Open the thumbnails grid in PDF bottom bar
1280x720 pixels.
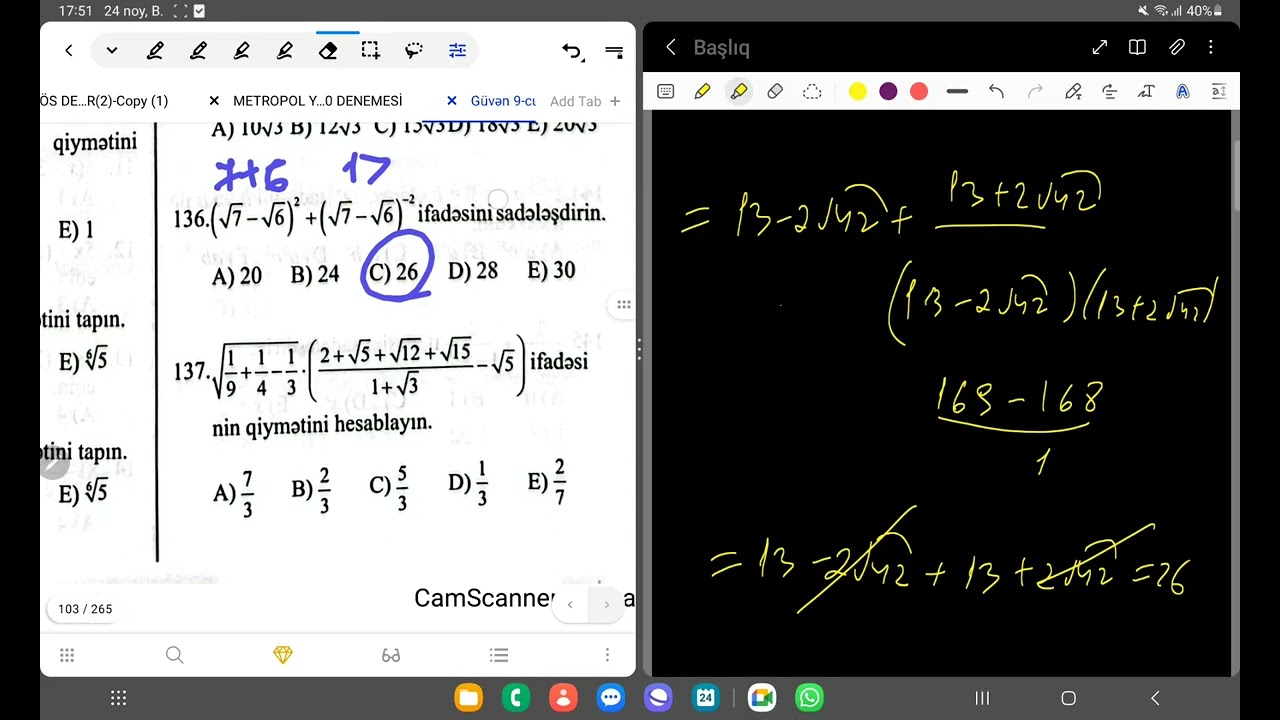(67, 655)
